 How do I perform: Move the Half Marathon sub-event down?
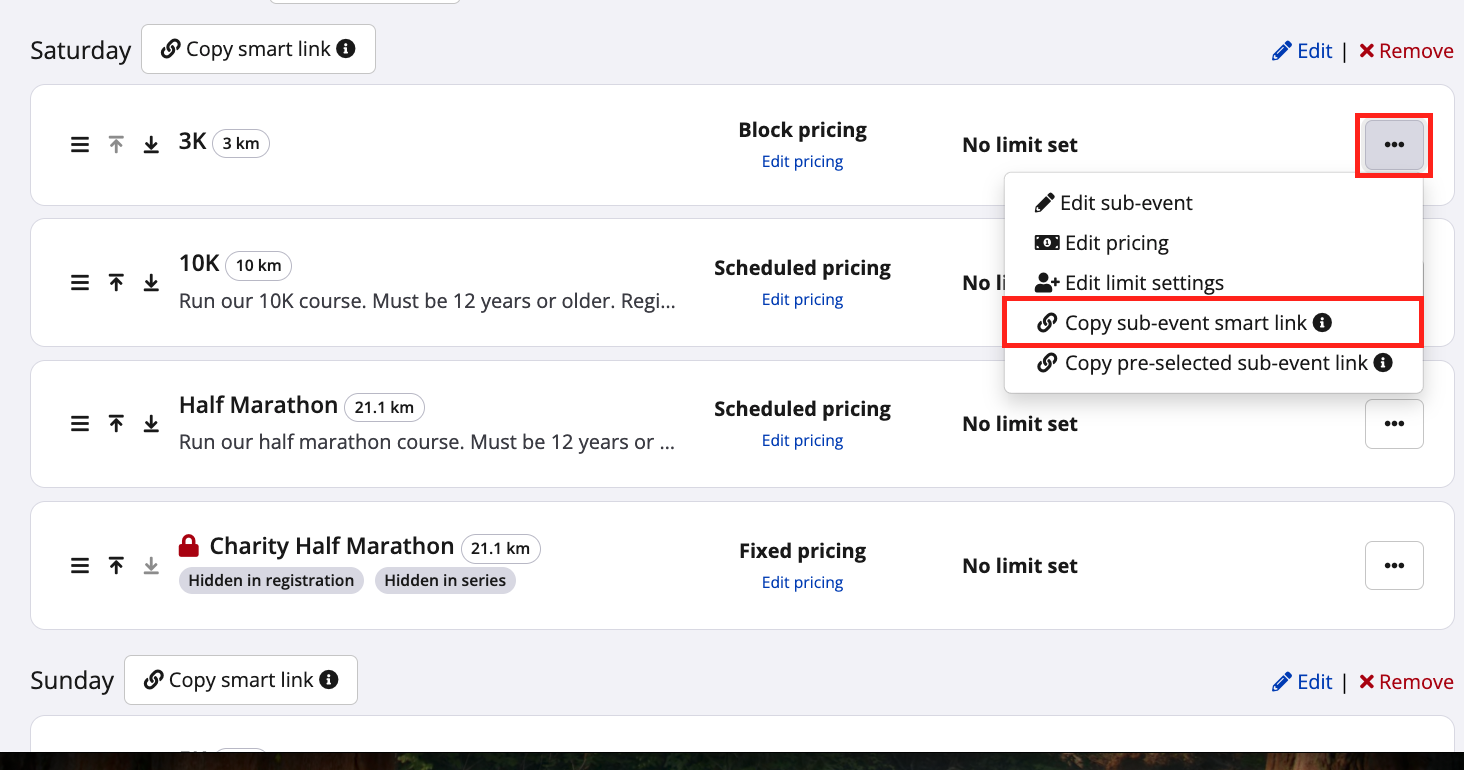(x=151, y=424)
